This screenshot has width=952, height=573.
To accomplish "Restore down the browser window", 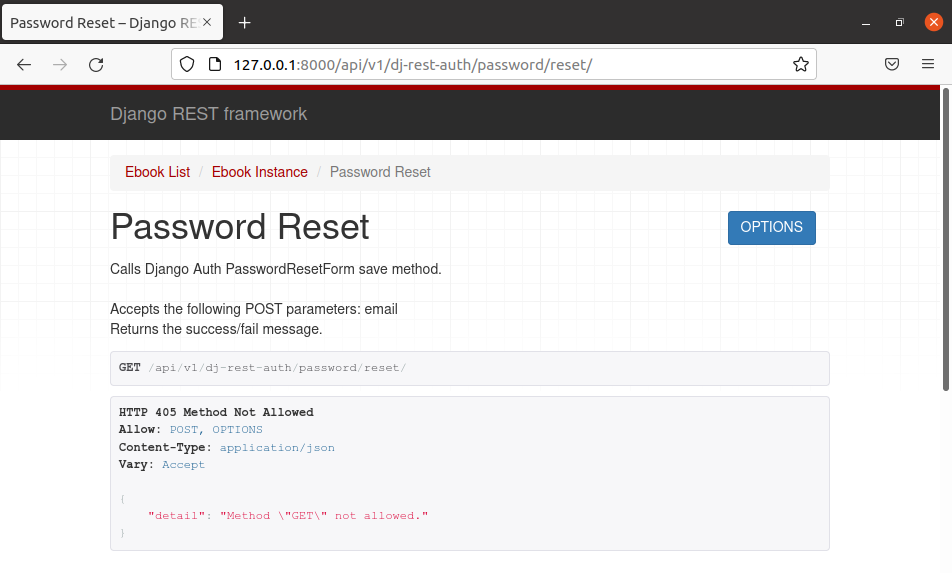I will [x=899, y=23].
